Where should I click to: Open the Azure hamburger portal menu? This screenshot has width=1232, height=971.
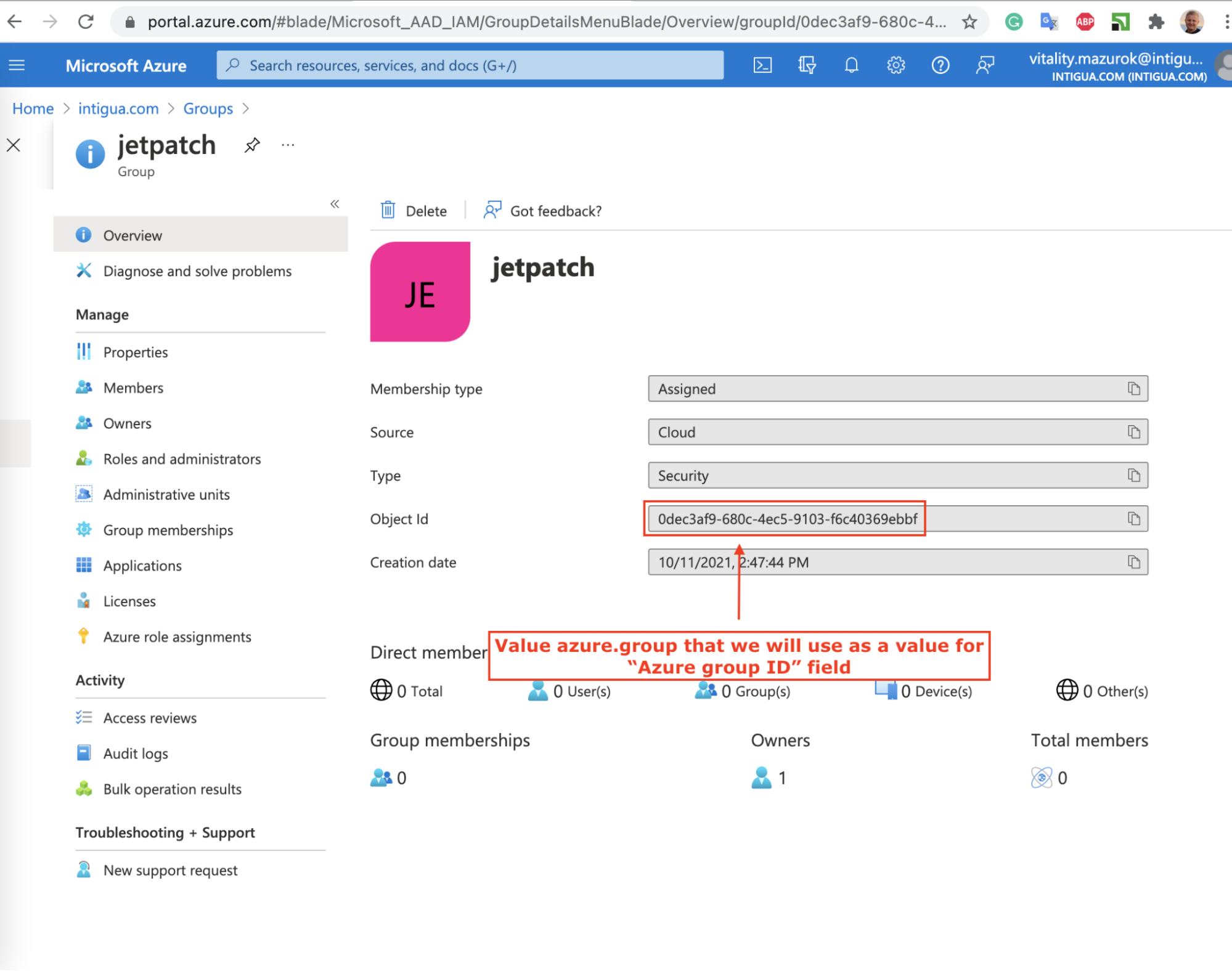(17, 65)
